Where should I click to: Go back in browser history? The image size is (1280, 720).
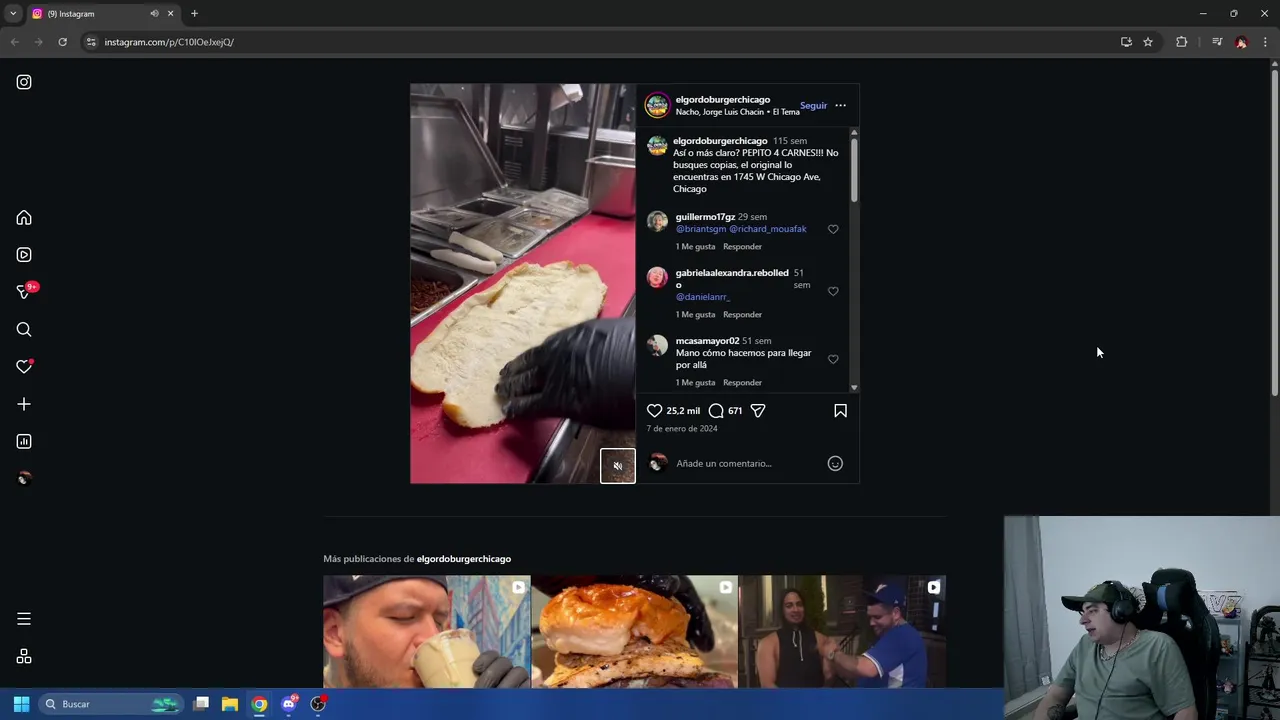pyautogui.click(x=14, y=42)
